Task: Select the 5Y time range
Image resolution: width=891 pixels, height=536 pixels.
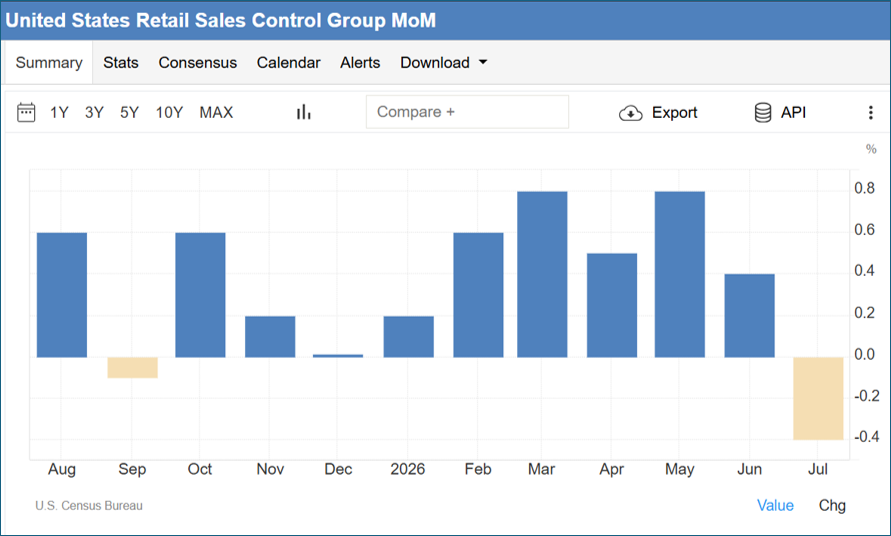Action: [x=130, y=113]
